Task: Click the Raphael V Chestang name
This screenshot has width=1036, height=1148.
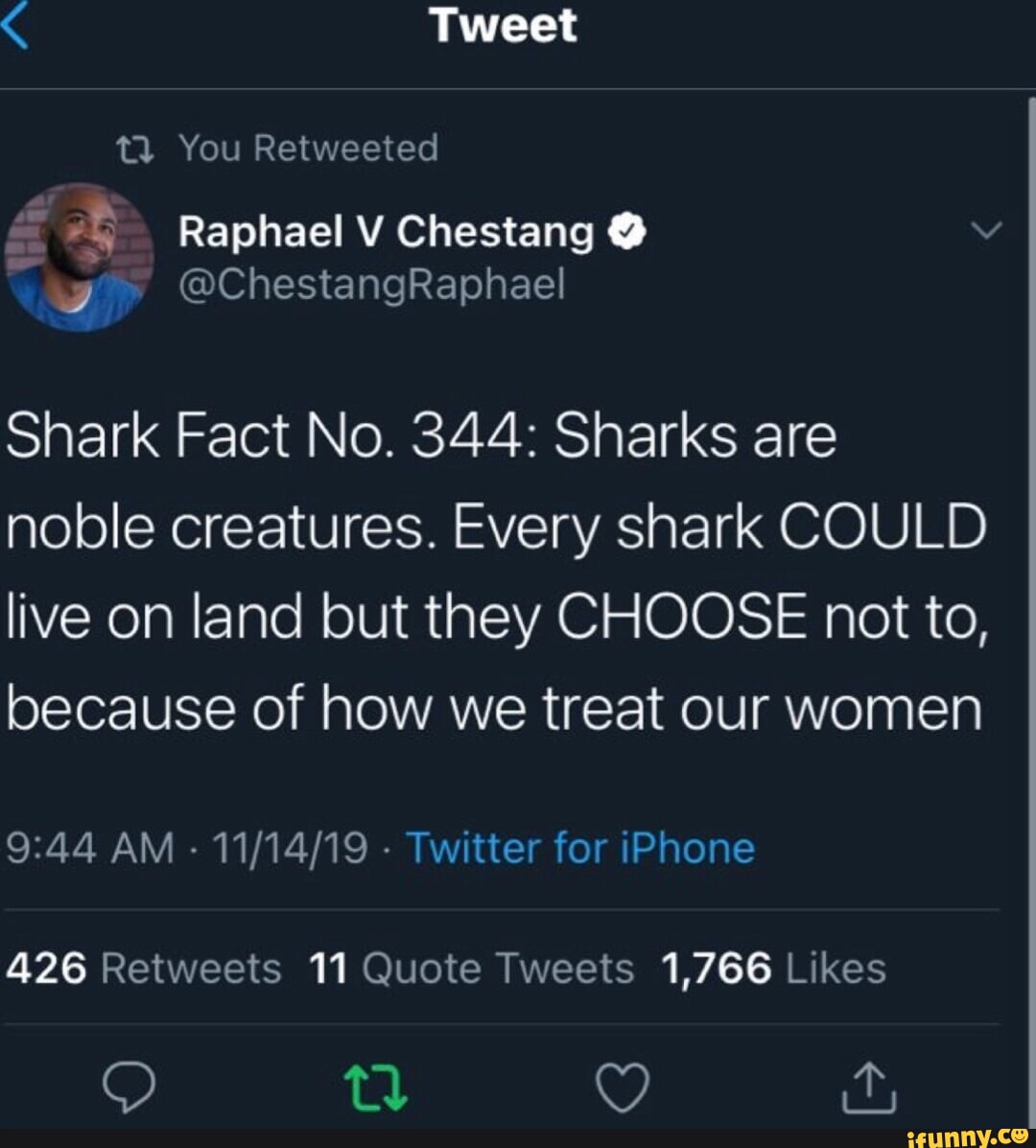Action: click(x=386, y=232)
